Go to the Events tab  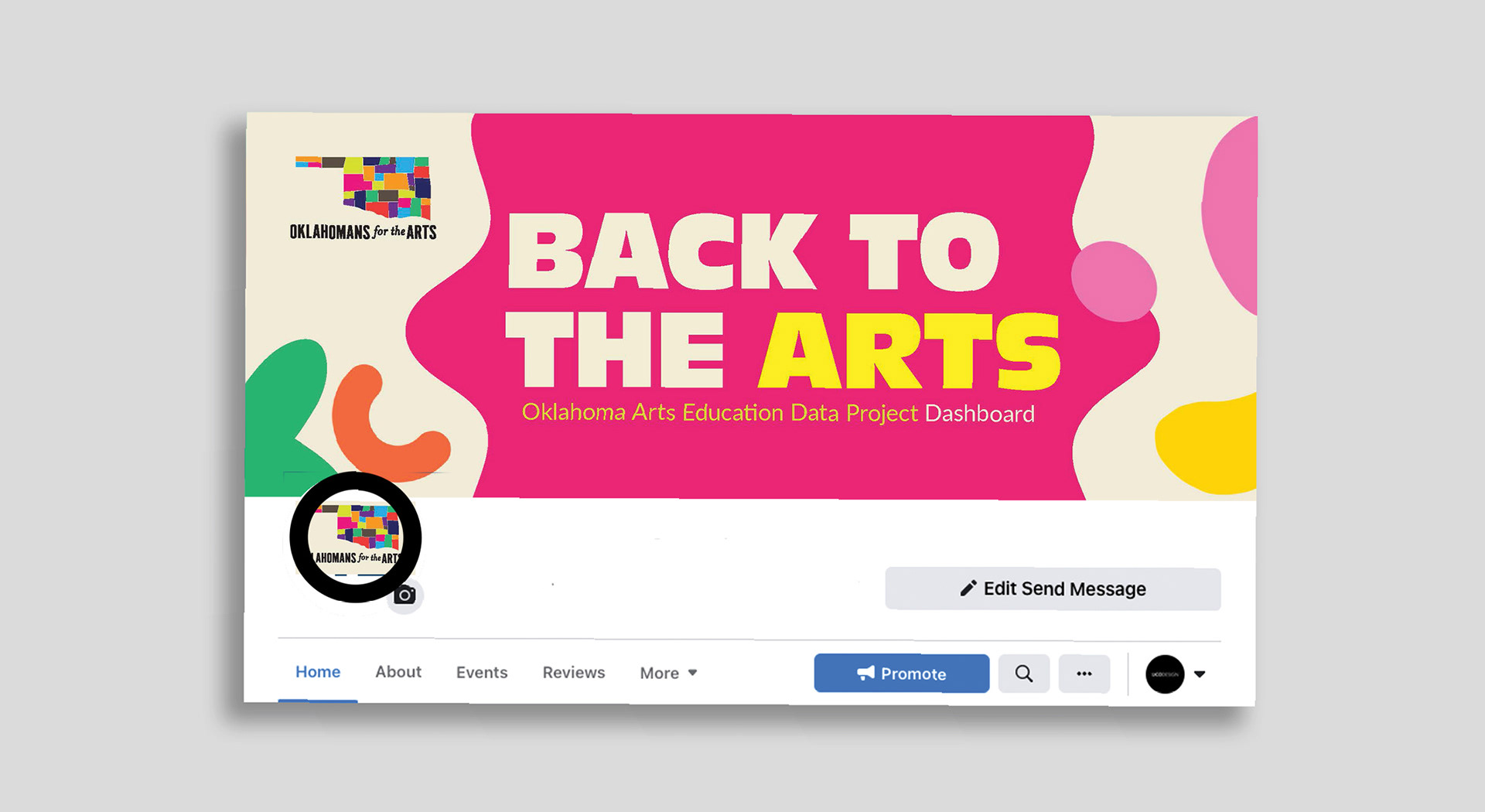click(x=482, y=673)
